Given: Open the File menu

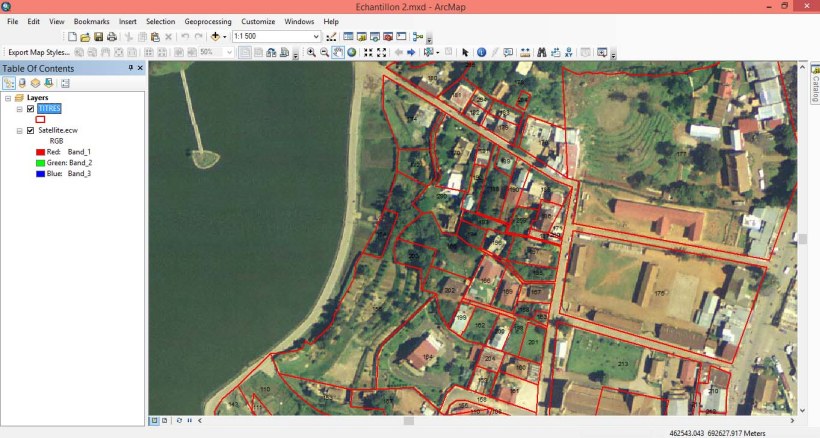Looking at the screenshot, I should [13, 21].
